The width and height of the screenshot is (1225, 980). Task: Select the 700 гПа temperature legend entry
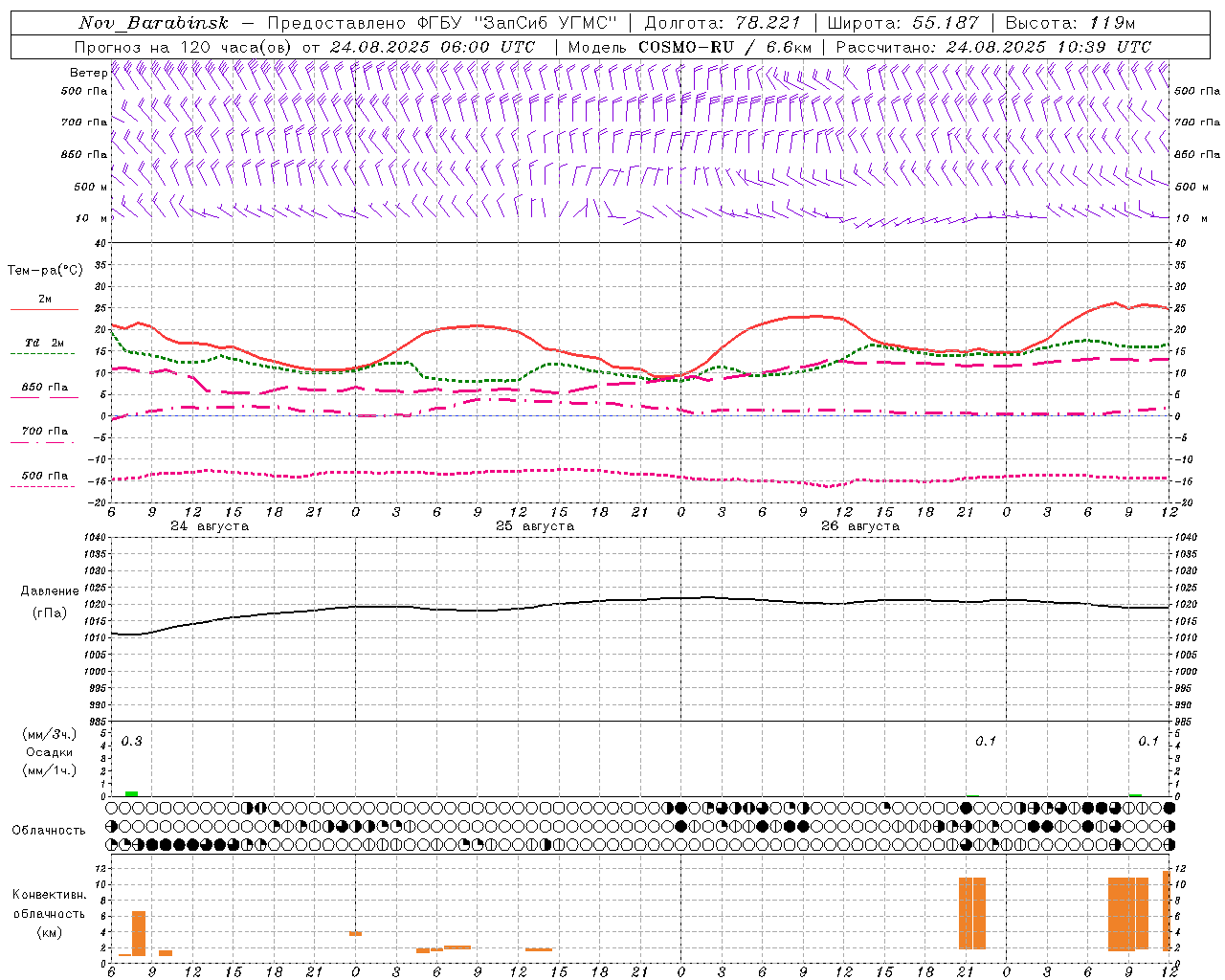pyautogui.click(x=44, y=432)
